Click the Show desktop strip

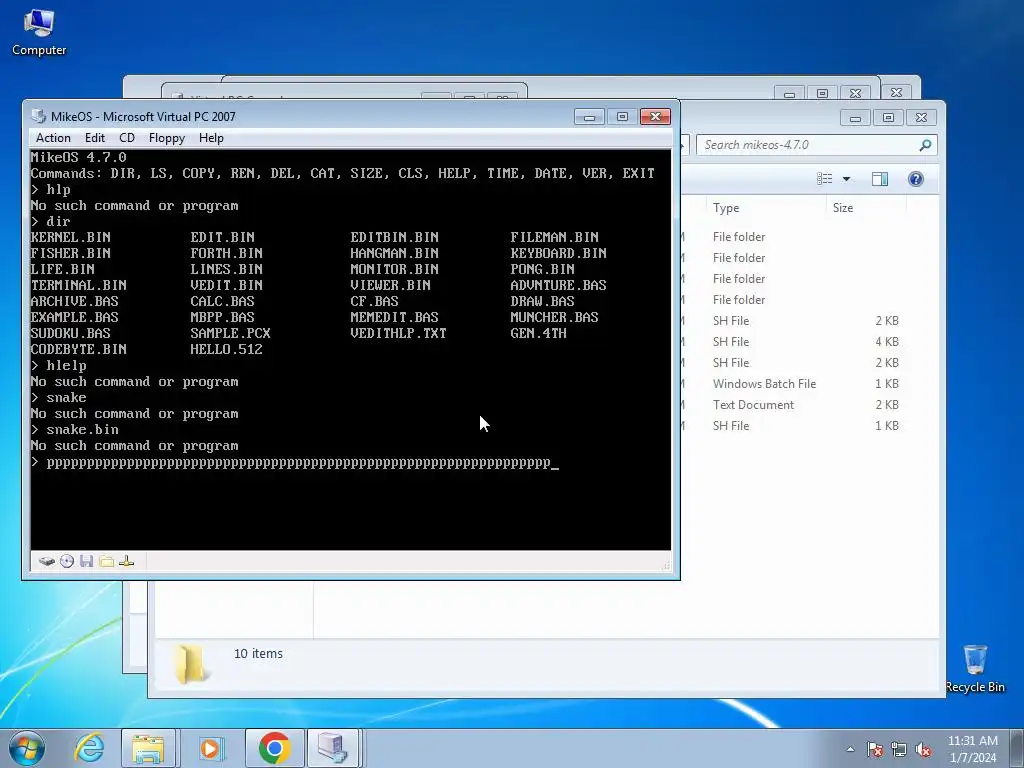point(1017,748)
